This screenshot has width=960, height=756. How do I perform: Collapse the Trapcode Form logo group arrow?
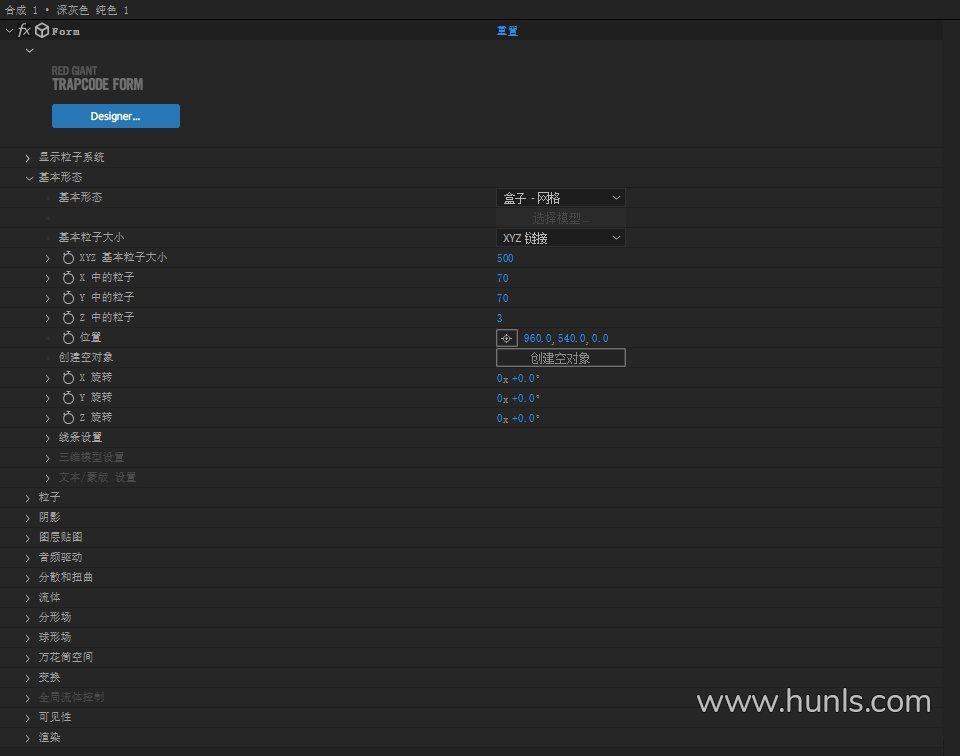(29, 51)
